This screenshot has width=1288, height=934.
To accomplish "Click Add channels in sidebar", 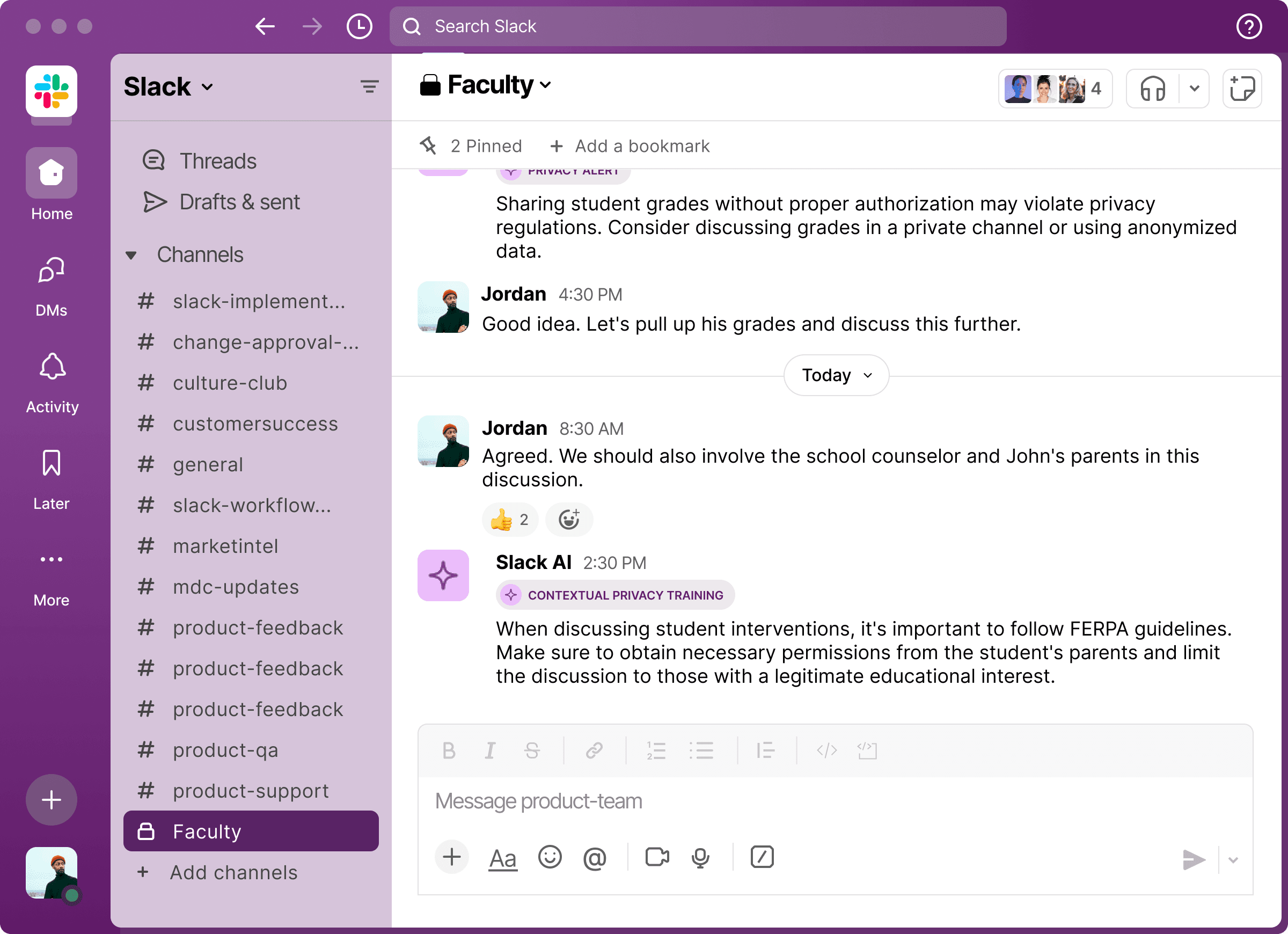I will pos(233,872).
